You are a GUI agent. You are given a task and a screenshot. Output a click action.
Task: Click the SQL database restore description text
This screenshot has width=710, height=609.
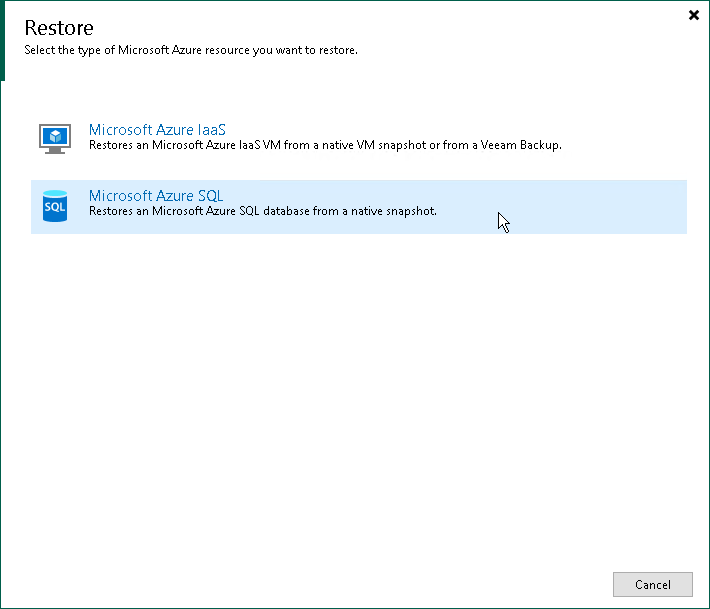[x=263, y=211]
